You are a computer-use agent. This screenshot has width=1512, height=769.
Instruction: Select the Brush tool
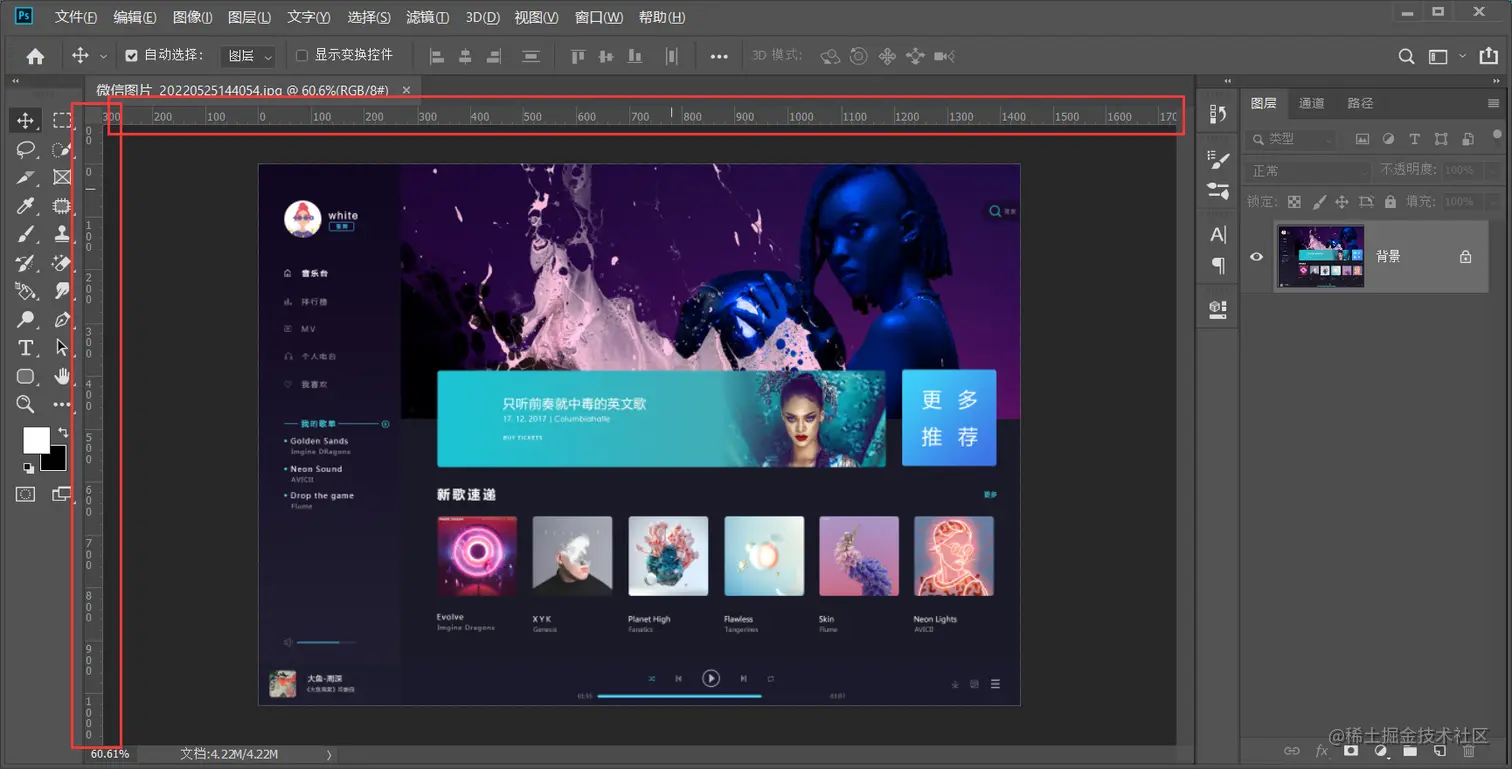[x=26, y=234]
